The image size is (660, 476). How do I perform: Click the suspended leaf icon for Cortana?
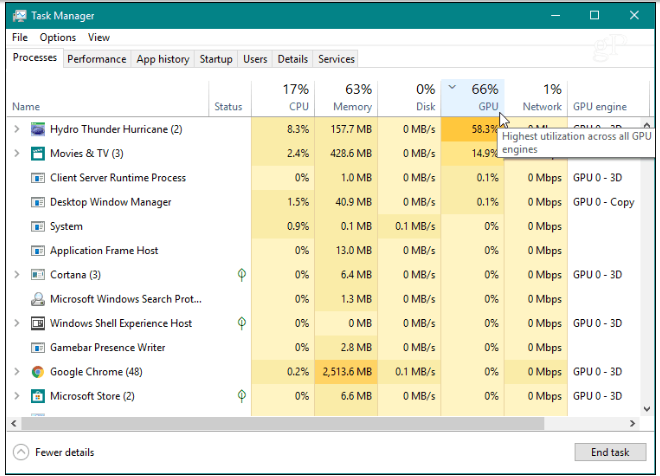point(242,275)
